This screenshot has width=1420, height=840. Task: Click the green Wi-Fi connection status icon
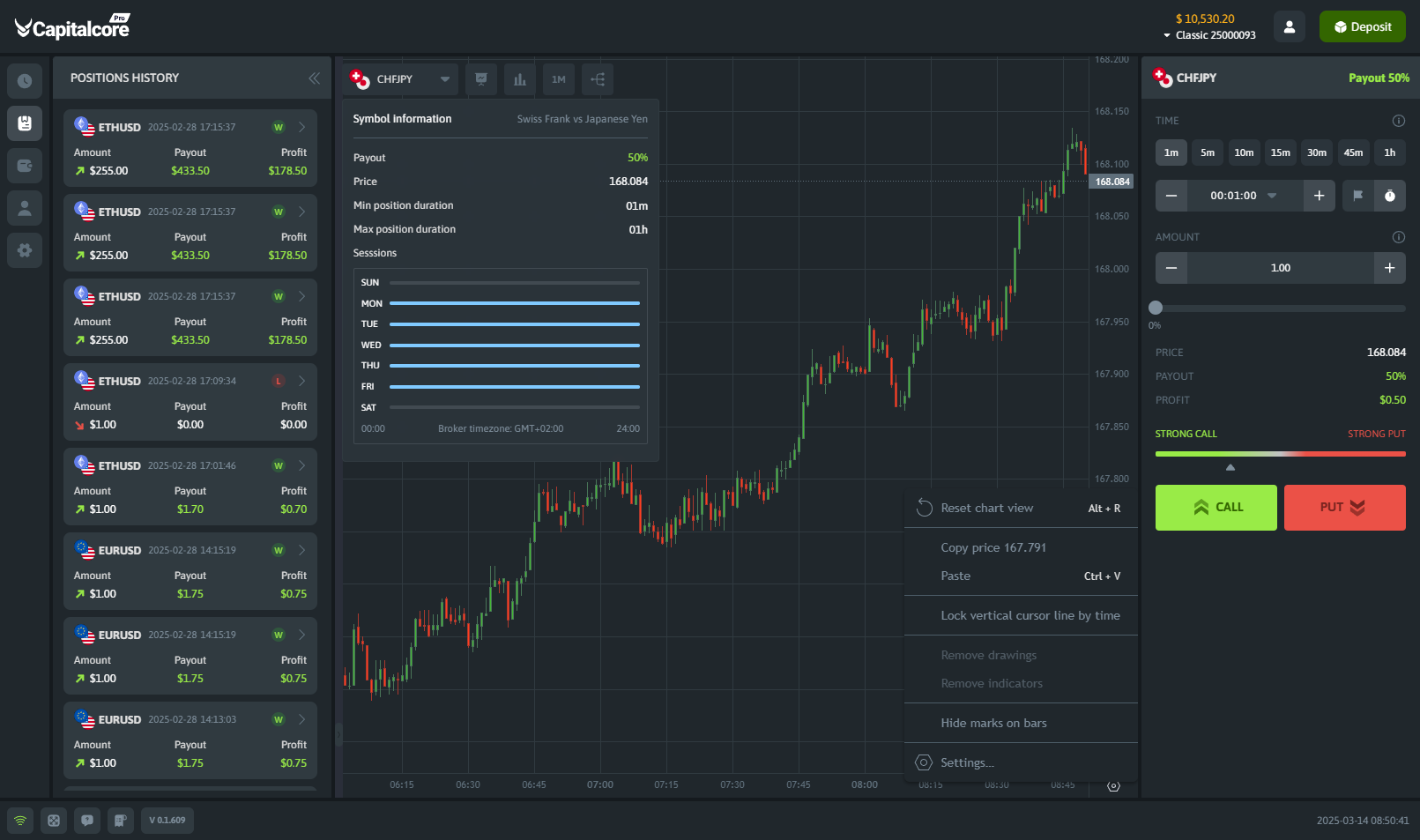point(20,821)
